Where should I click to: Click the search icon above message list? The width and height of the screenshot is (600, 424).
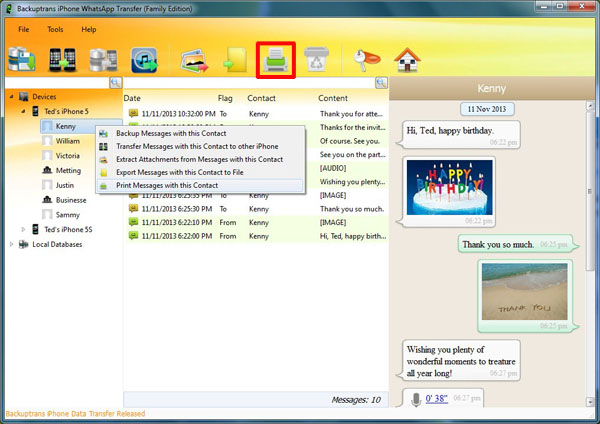click(x=381, y=82)
